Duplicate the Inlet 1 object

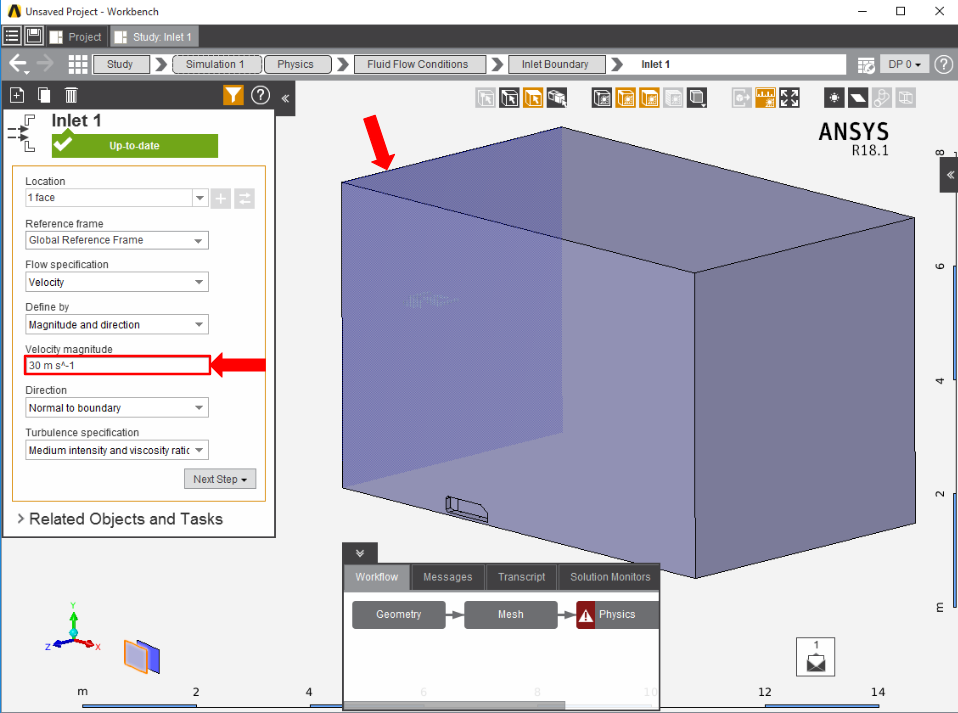tap(44, 95)
